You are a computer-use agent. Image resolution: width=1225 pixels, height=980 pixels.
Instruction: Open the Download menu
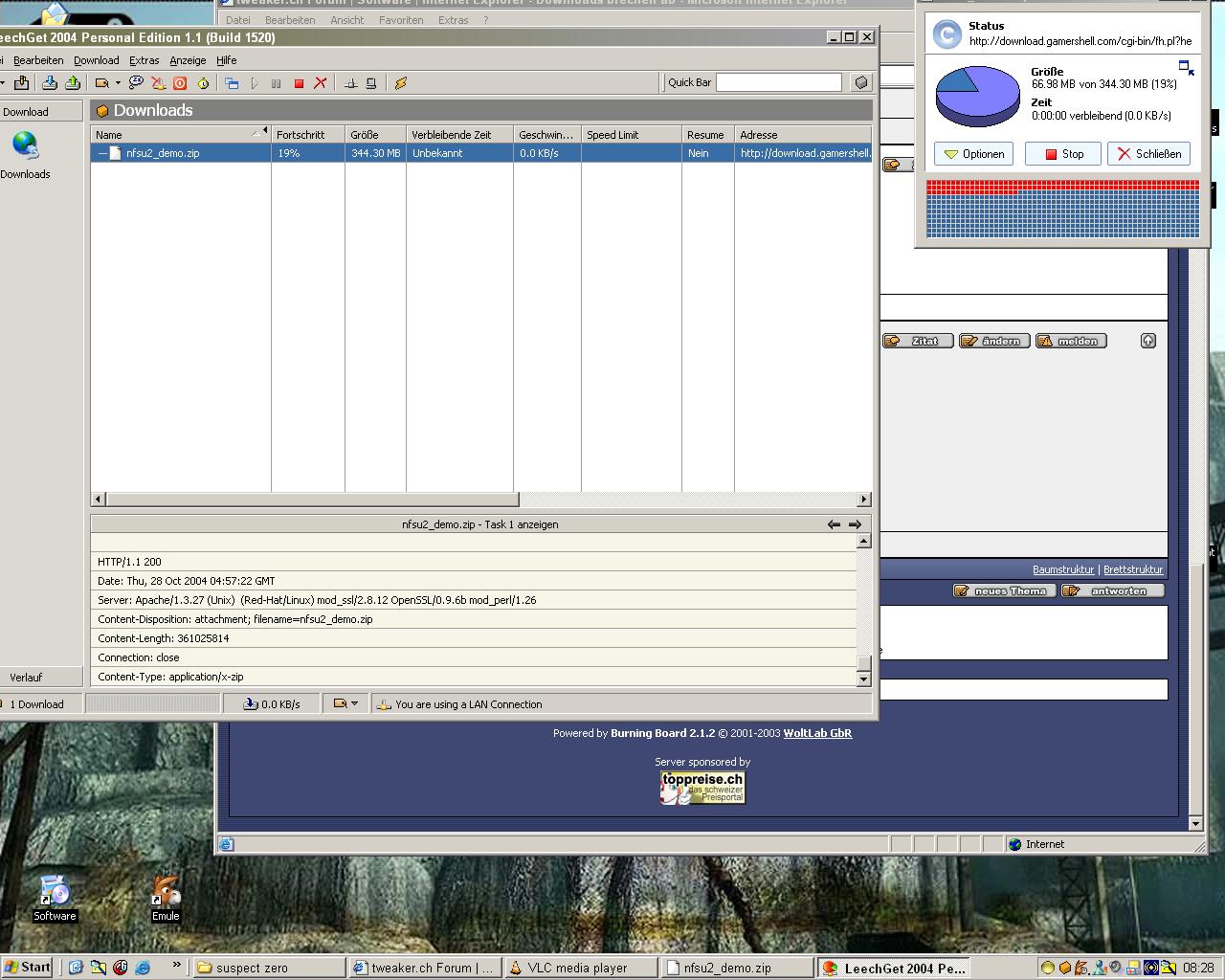tap(97, 60)
